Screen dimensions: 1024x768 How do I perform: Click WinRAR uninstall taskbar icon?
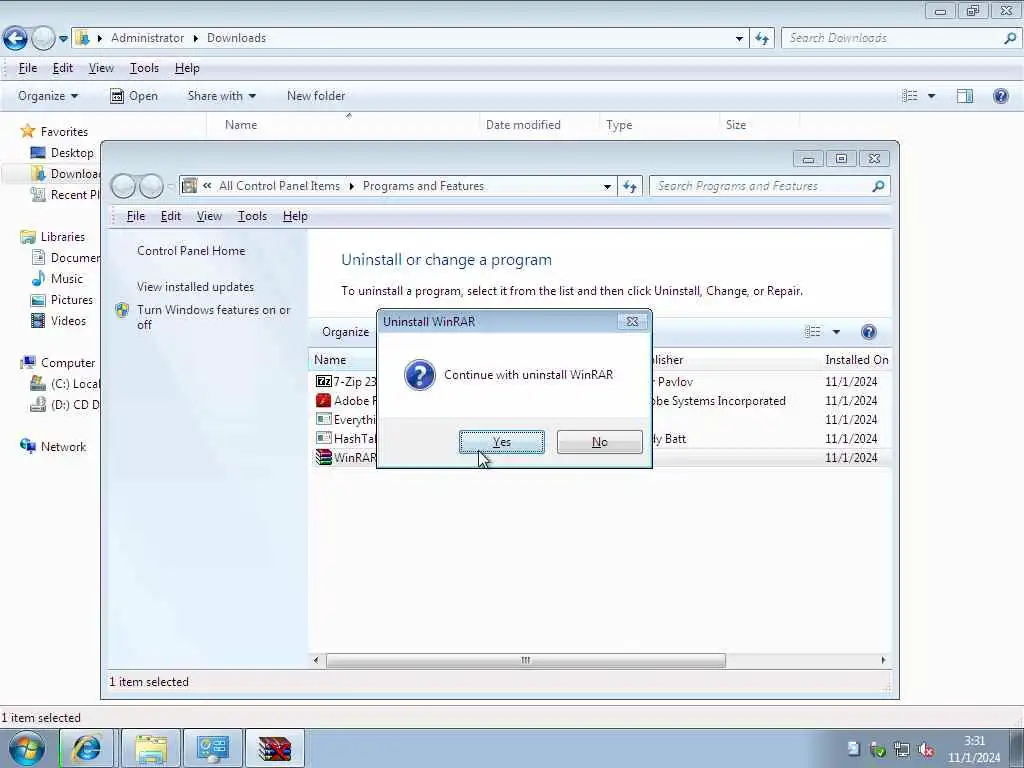[275, 748]
